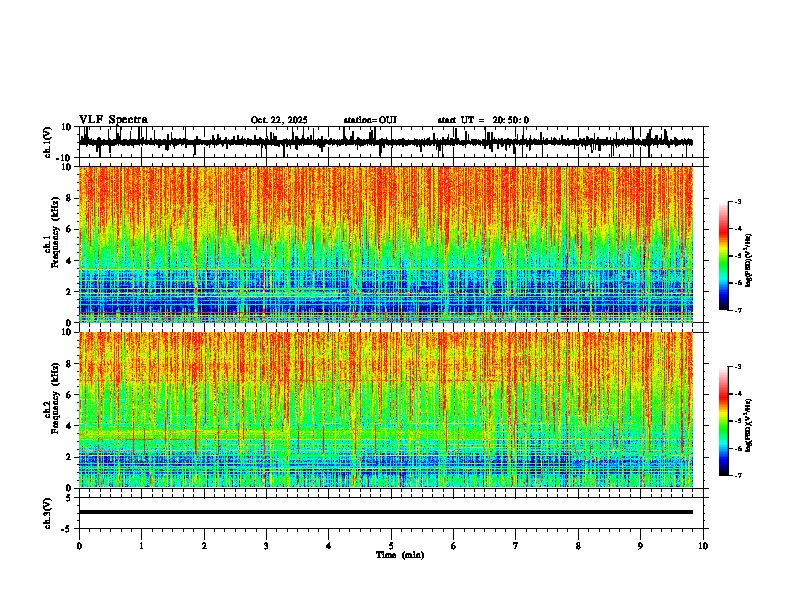Click the "6" kHz tick of ch.2 spectrogram
This screenshot has height=612, width=792.
click(70, 394)
